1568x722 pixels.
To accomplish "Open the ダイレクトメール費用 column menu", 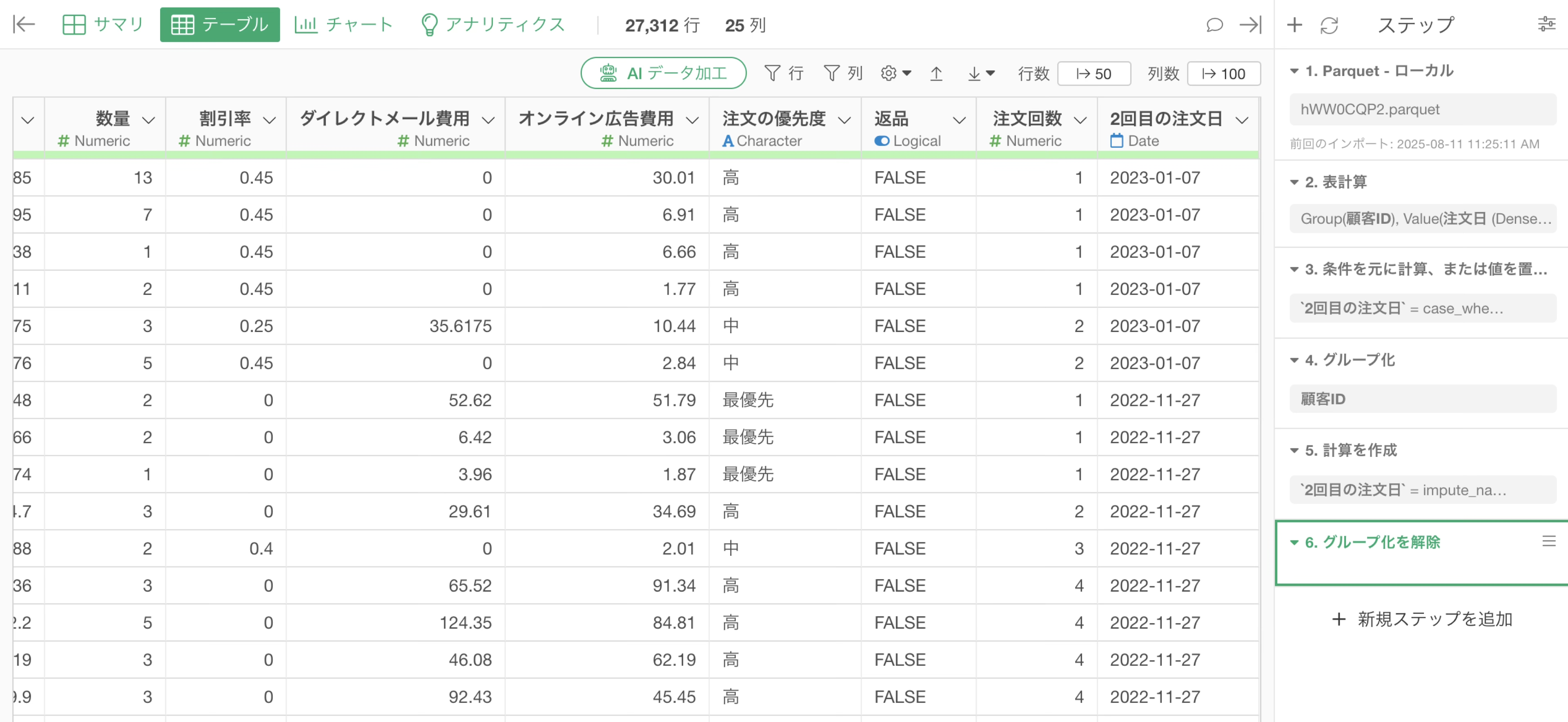I will [x=488, y=120].
